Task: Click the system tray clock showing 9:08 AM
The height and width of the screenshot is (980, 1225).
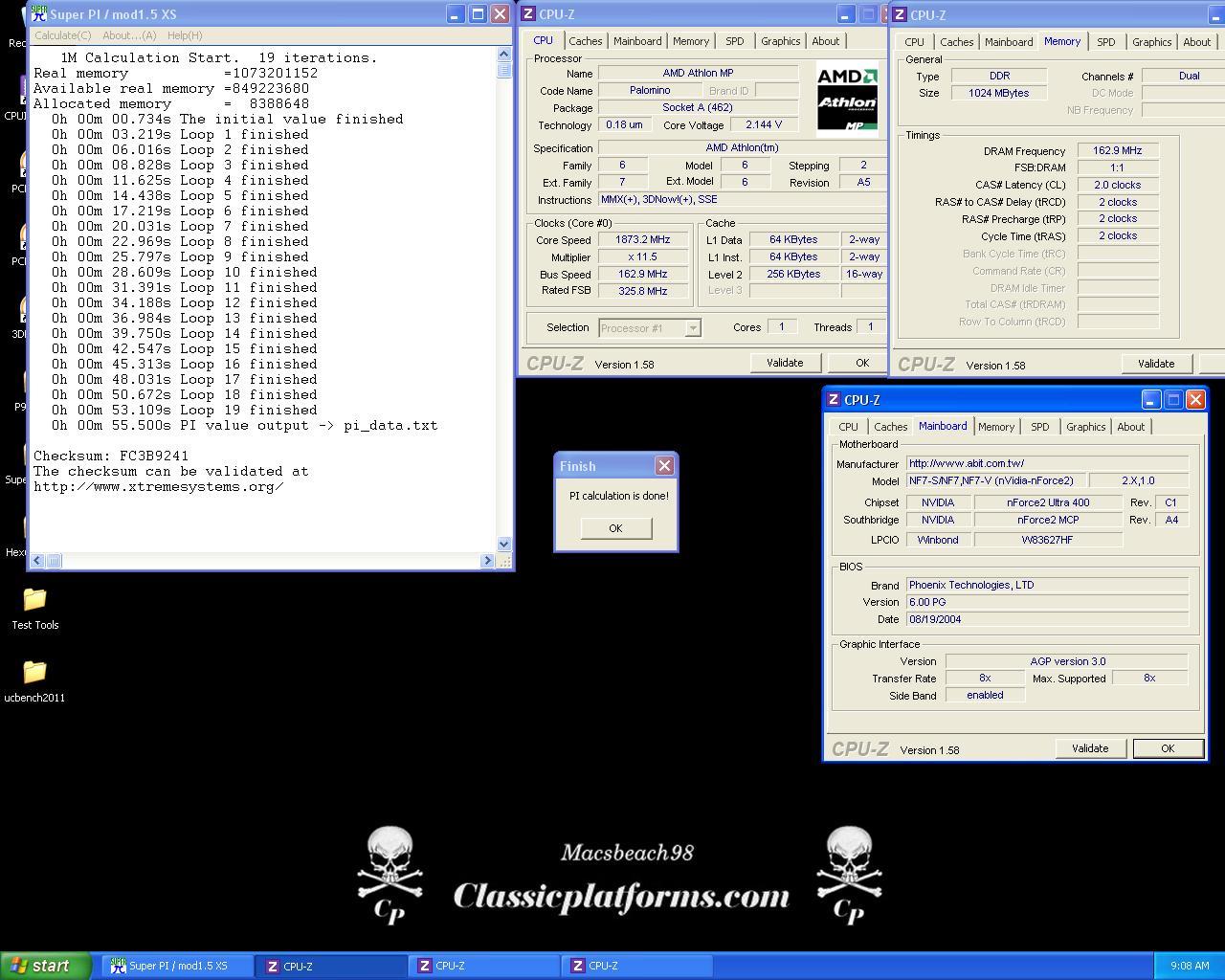Action: (1190, 966)
